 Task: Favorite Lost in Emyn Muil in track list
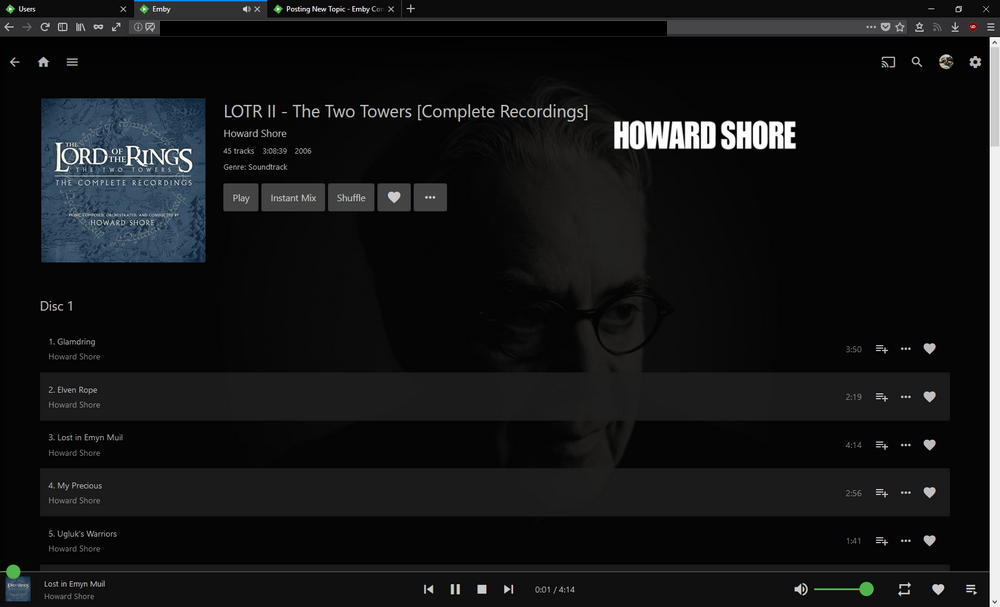pos(929,445)
